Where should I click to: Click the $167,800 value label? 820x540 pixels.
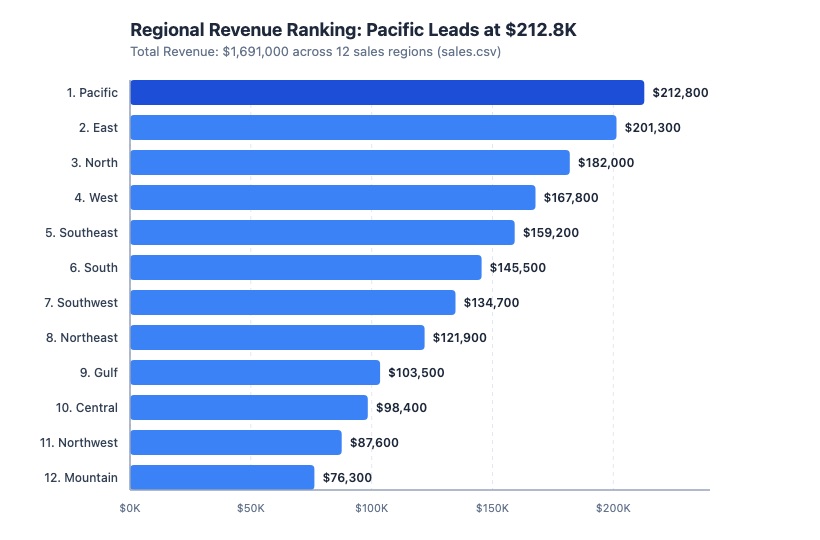tap(571, 198)
